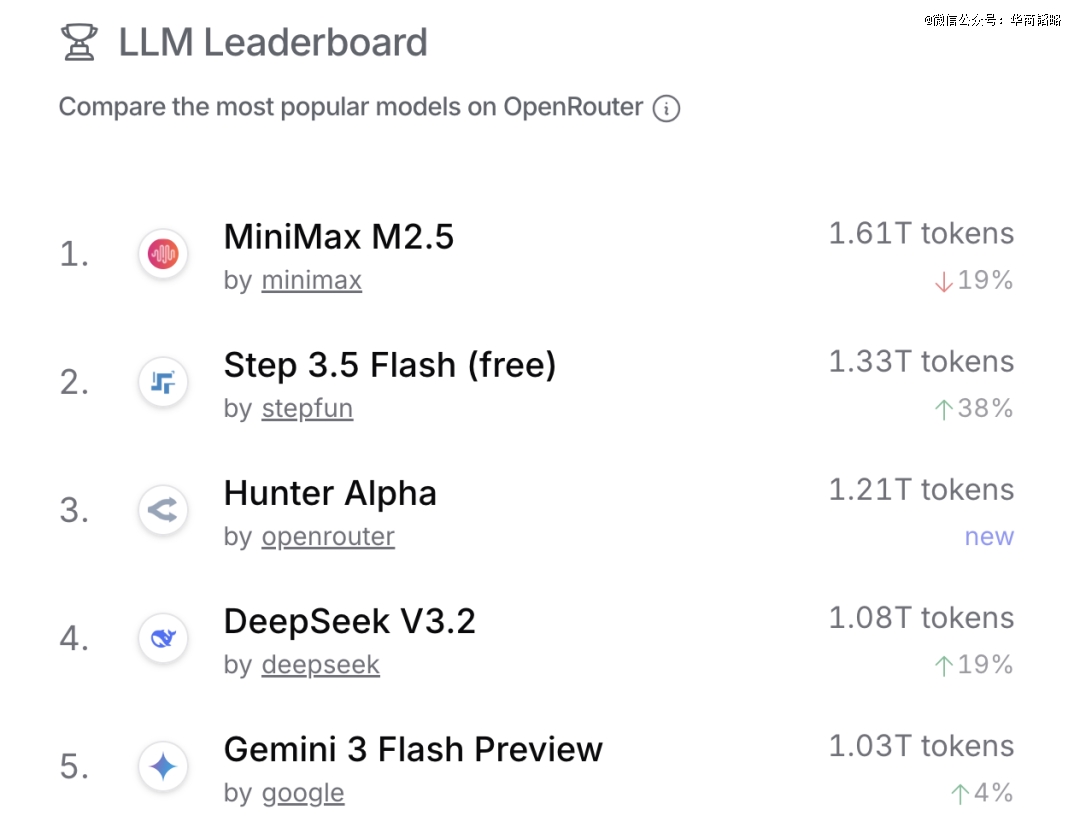This screenshot has height=839, width=1080.
Task: Open the stepfun author link
Action: (x=307, y=409)
